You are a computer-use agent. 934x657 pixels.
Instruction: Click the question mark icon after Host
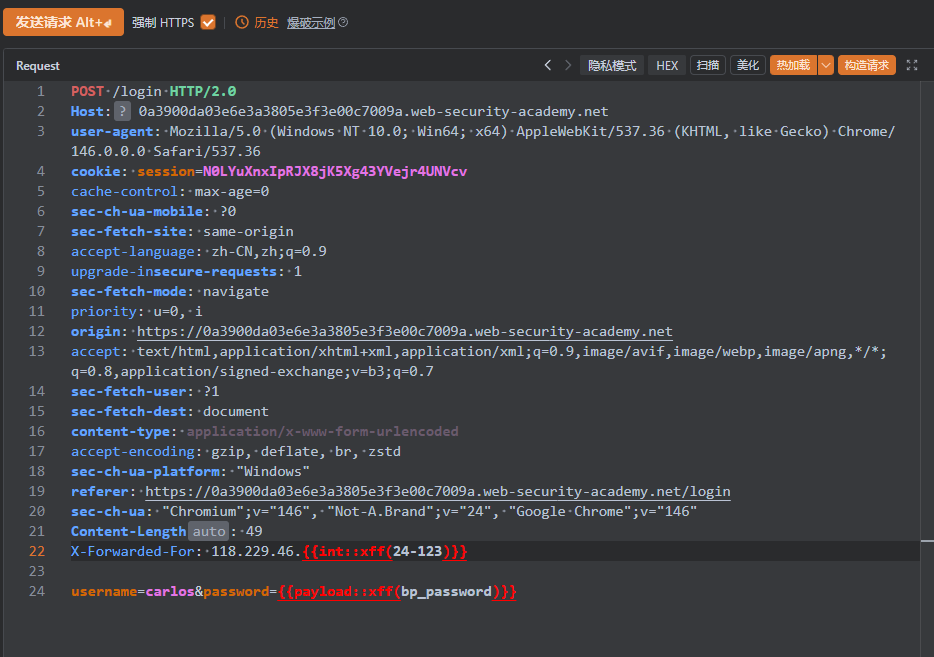122,111
